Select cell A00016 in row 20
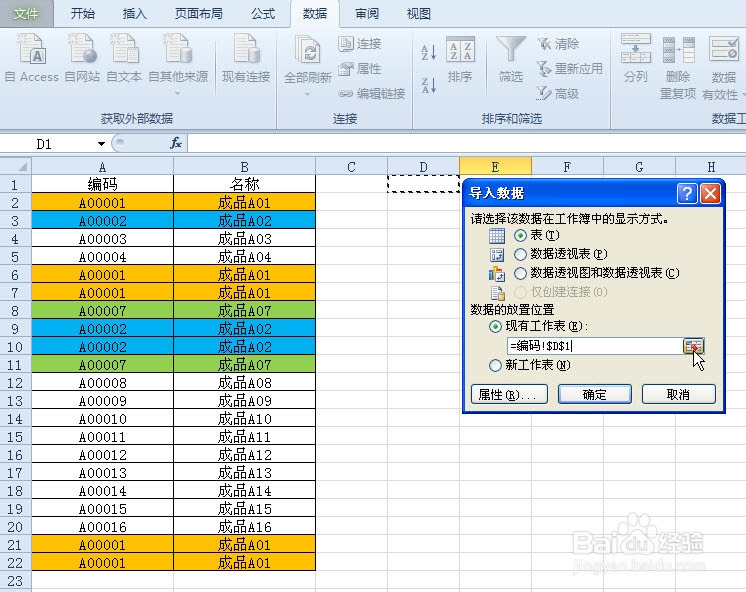 tap(102, 527)
